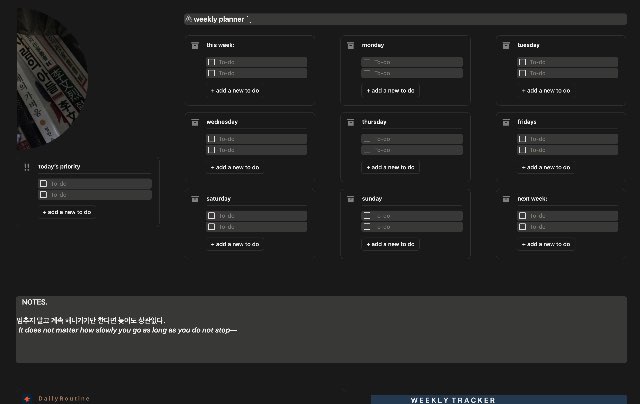640x404 pixels.
Task: Click the icon beside the weekly planner title
Action: click(x=188, y=19)
